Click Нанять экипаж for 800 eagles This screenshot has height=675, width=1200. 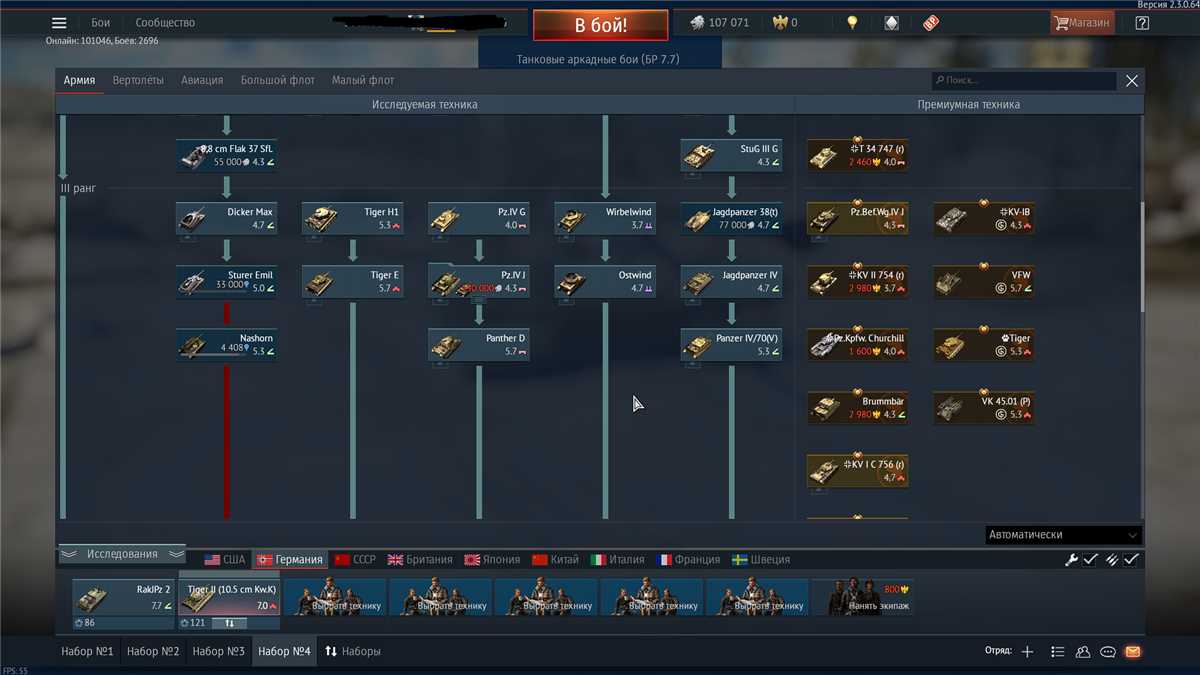click(x=863, y=597)
